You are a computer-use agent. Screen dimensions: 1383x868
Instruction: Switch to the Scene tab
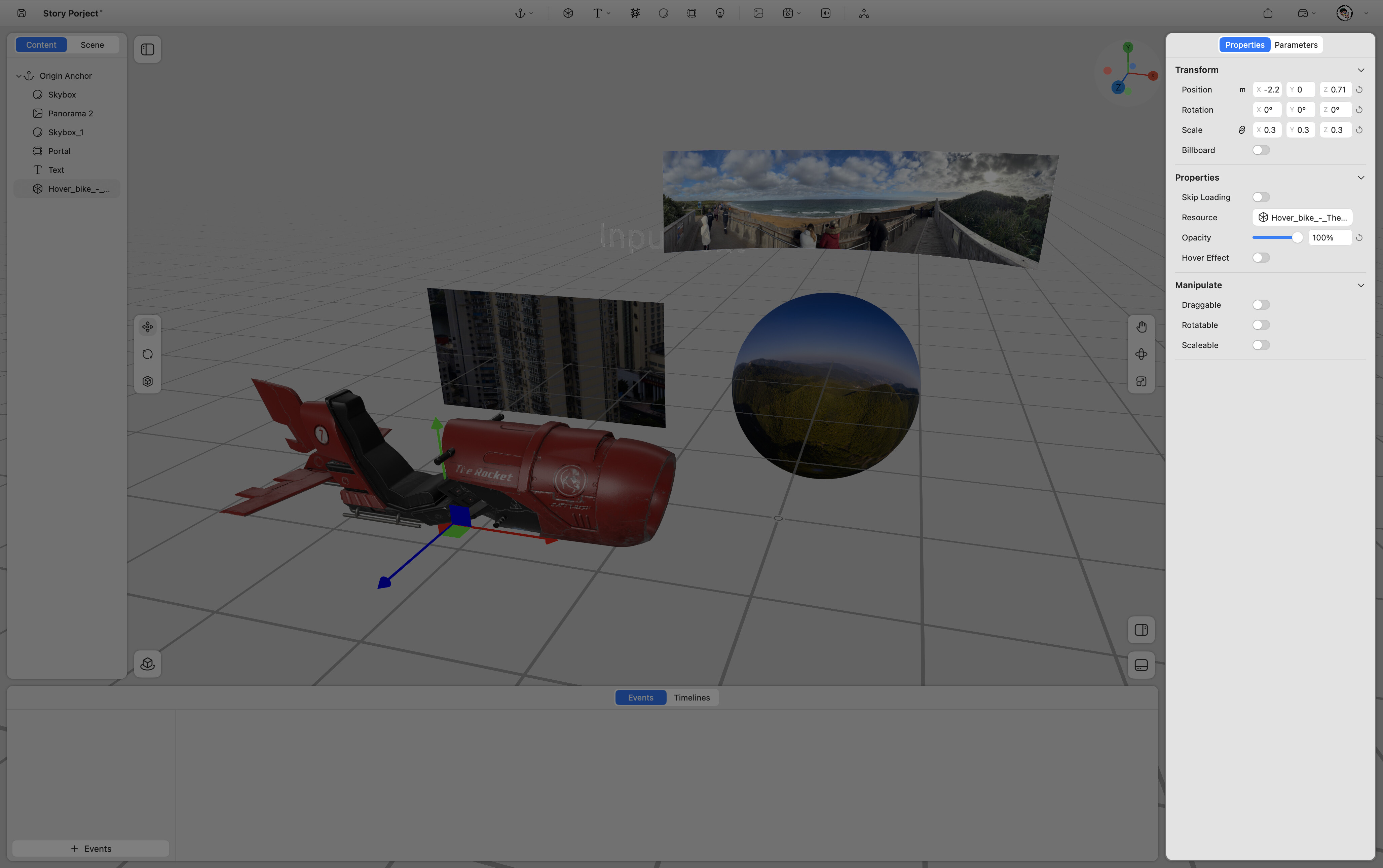92,45
